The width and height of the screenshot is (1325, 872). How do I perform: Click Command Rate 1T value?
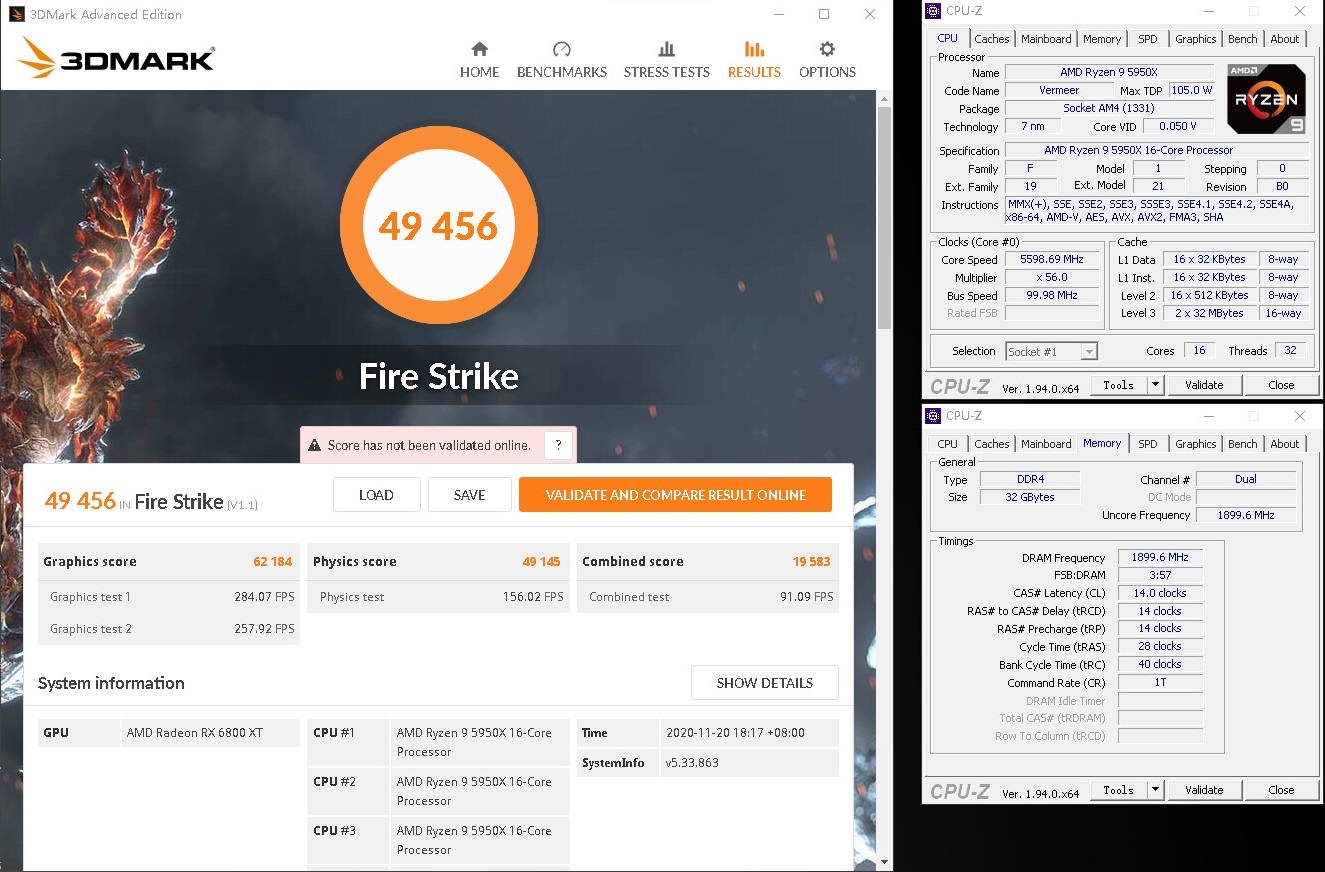click(1160, 682)
